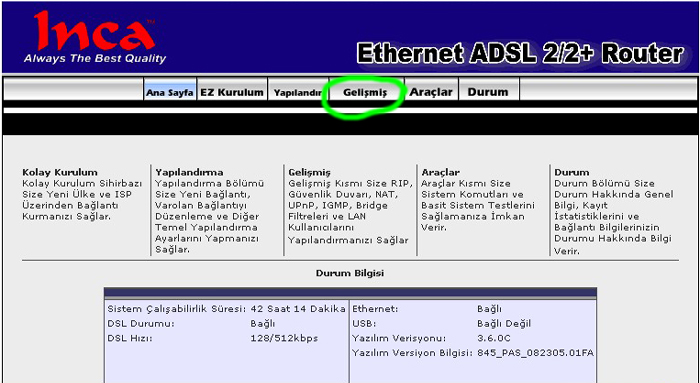The width and height of the screenshot is (700, 383).
Task: Click the USB label
Action: (x=364, y=324)
